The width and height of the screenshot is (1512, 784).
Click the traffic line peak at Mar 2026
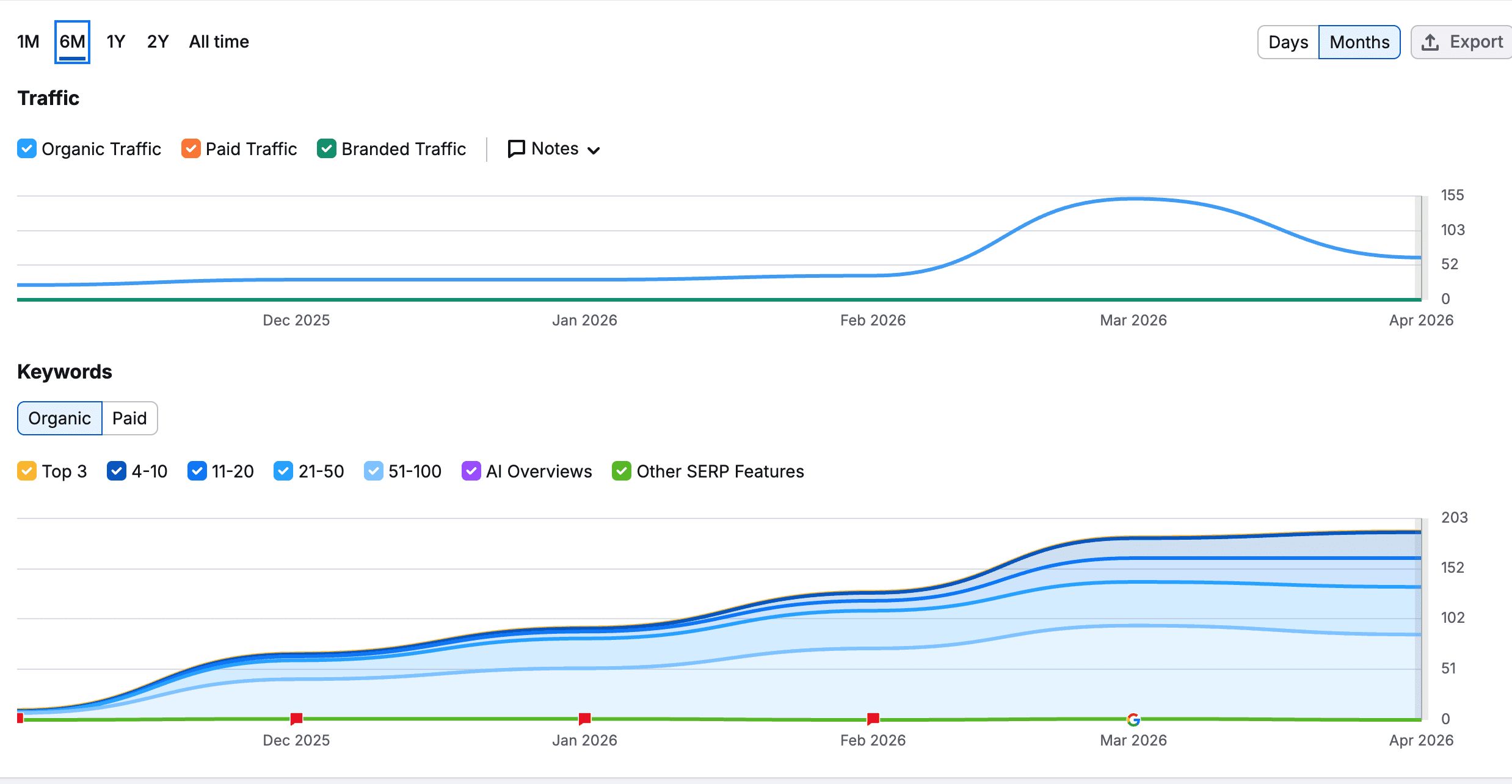point(1133,199)
